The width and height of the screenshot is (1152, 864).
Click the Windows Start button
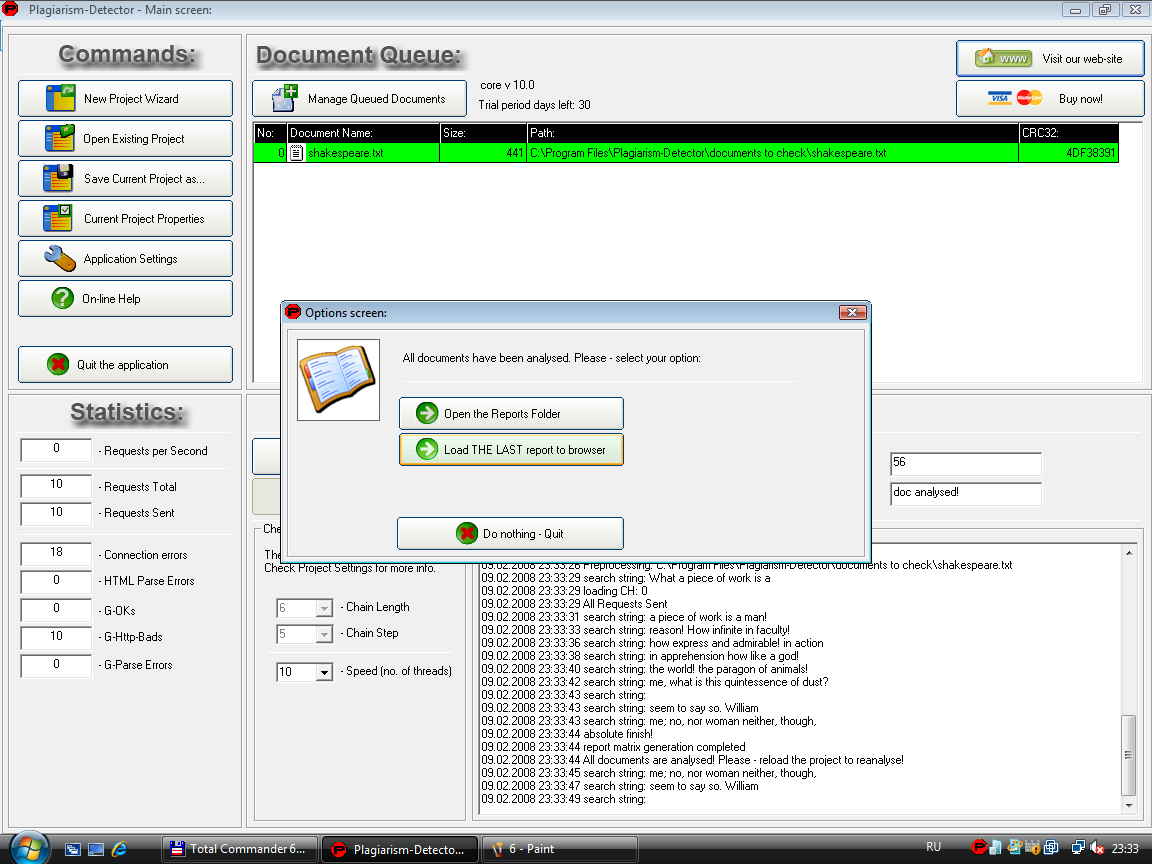[28, 847]
